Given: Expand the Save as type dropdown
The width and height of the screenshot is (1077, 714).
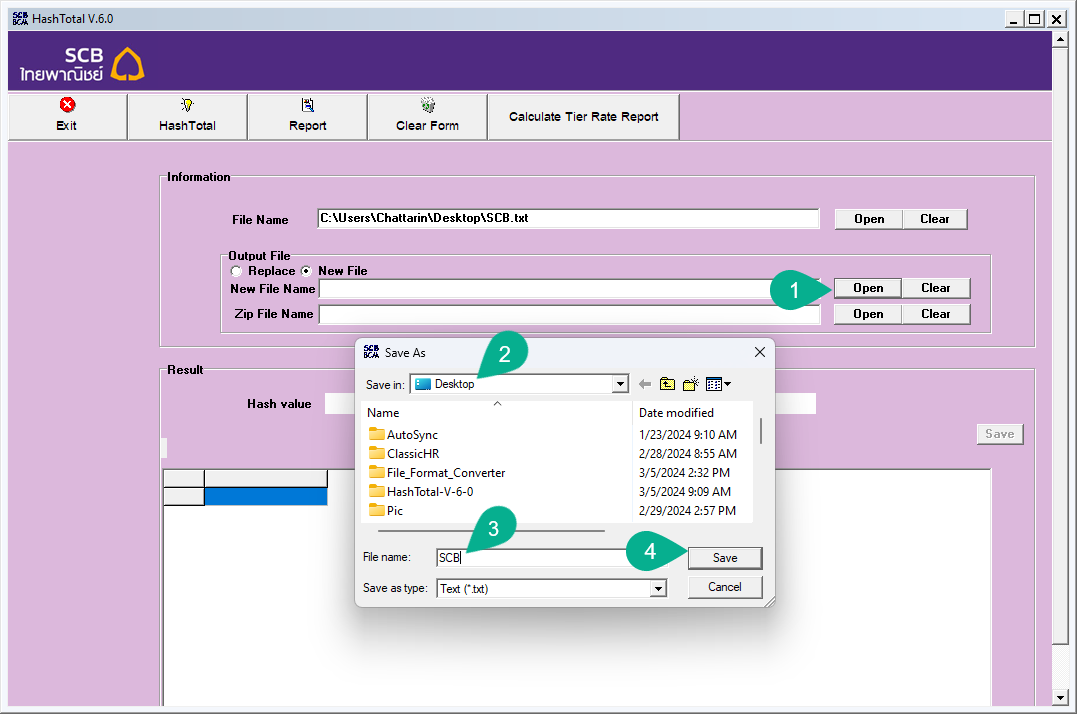Looking at the screenshot, I should click(x=658, y=588).
